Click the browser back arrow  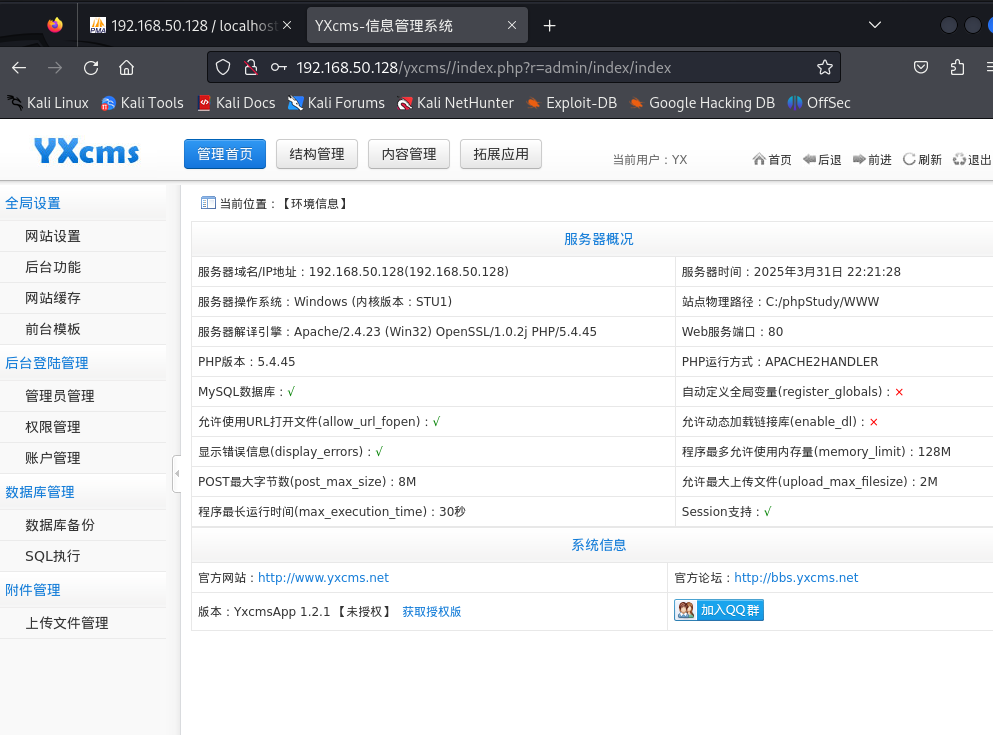point(19,68)
